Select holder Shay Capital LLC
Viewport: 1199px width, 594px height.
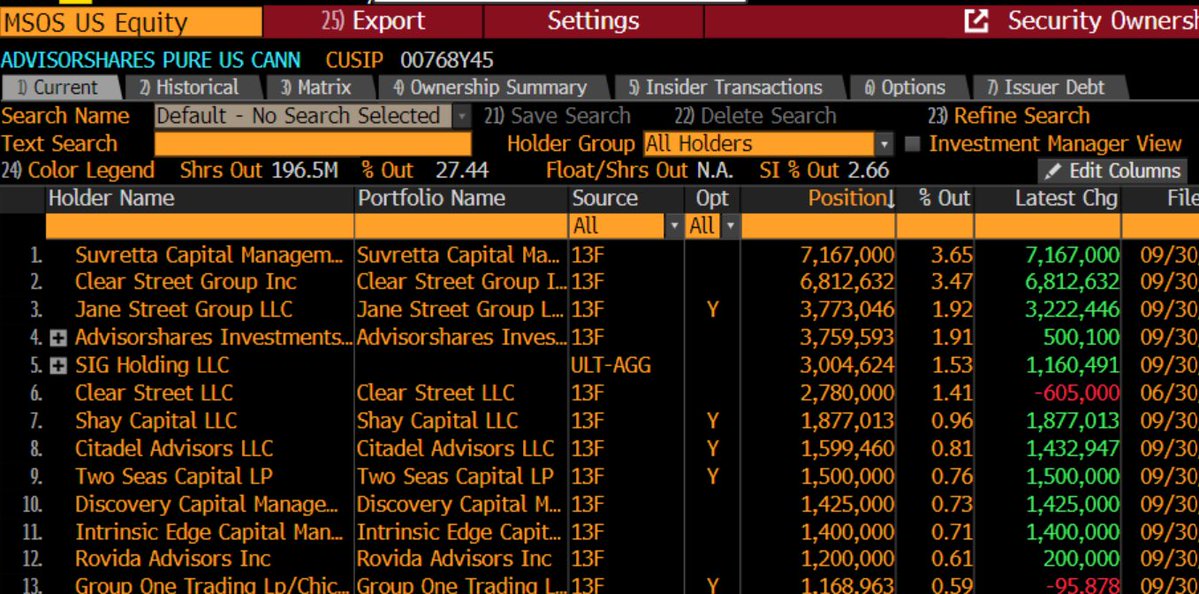point(156,421)
